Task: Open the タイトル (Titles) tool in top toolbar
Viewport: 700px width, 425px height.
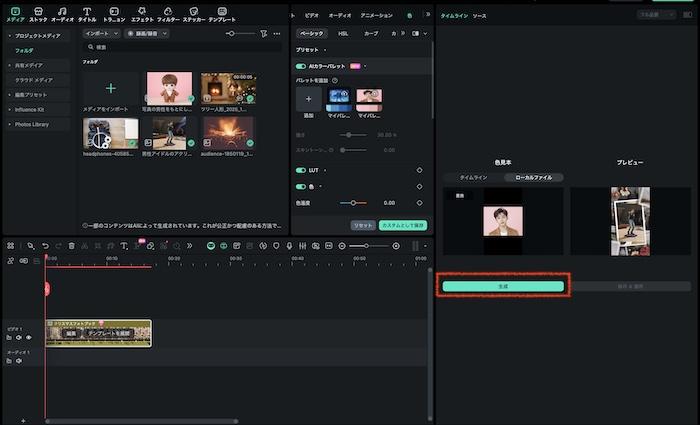Action: point(87,14)
